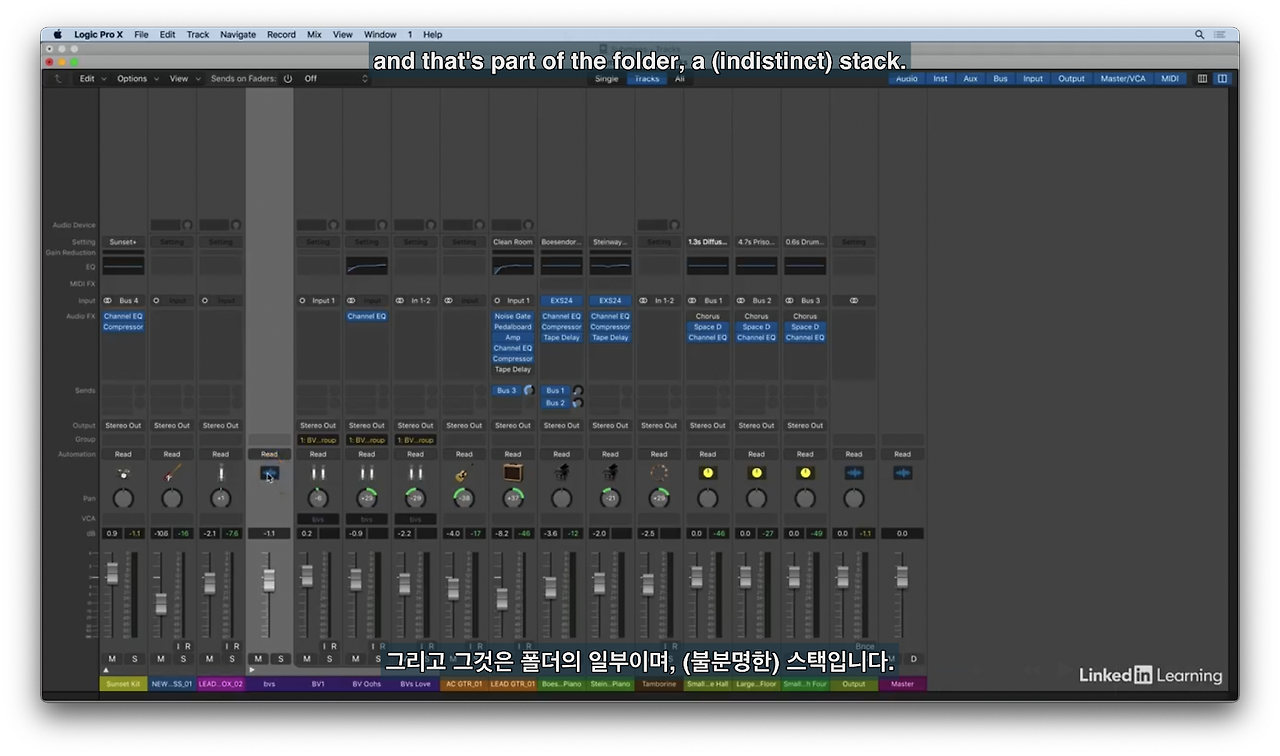Toggle the Aux channel filter button
This screenshot has width=1280, height=756.
pos(970,79)
